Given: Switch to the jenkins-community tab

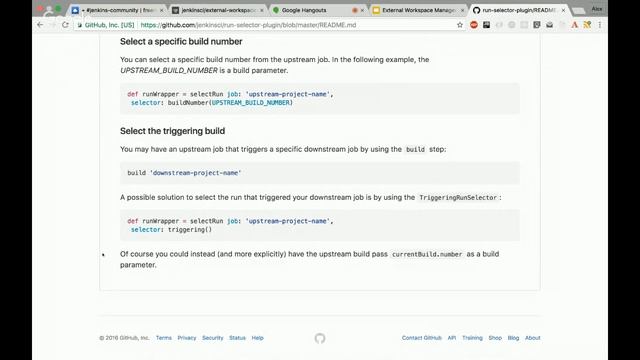Looking at the screenshot, I should coord(118,10).
